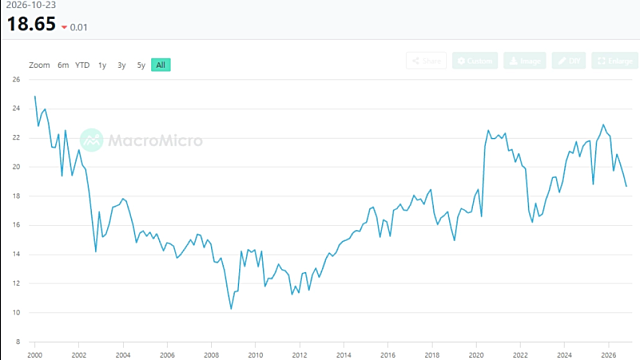Click the 26 y-axis label
The width and height of the screenshot is (640, 360).
[16, 80]
